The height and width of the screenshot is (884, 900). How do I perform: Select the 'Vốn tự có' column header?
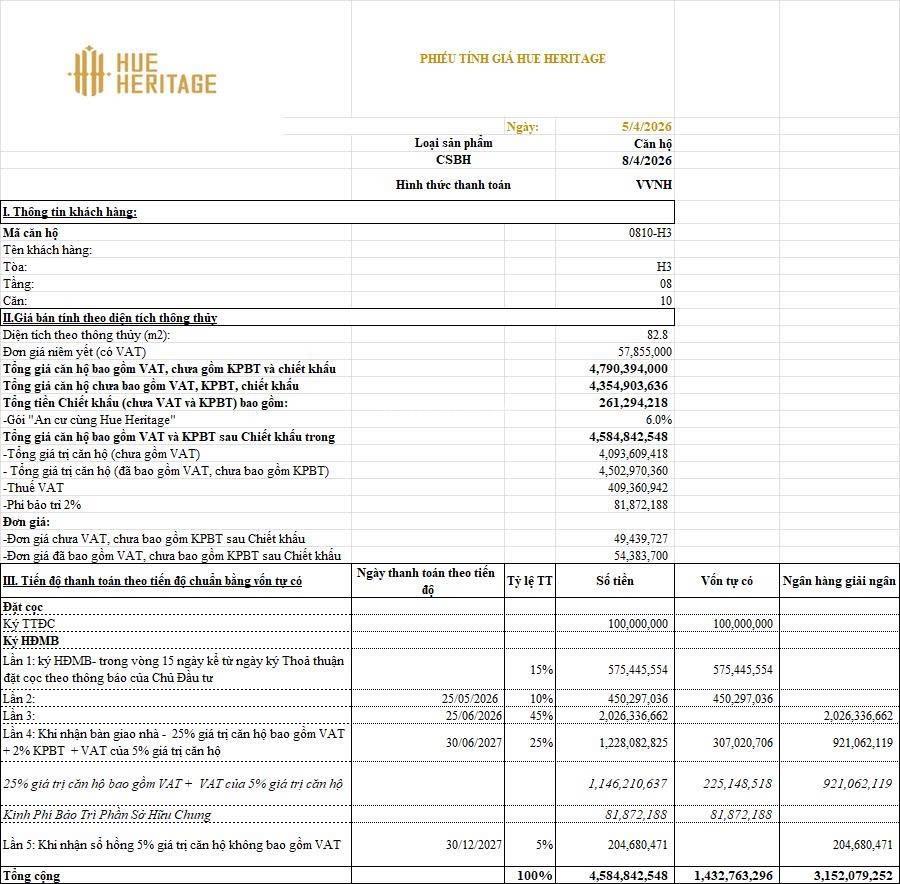(727, 581)
